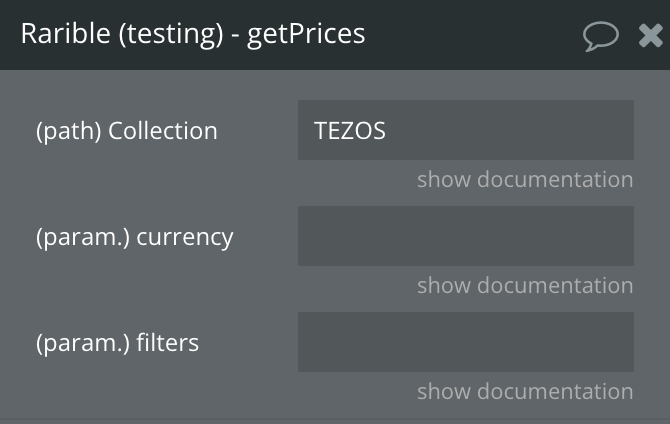Click the "(param.) filters" label

tap(118, 343)
